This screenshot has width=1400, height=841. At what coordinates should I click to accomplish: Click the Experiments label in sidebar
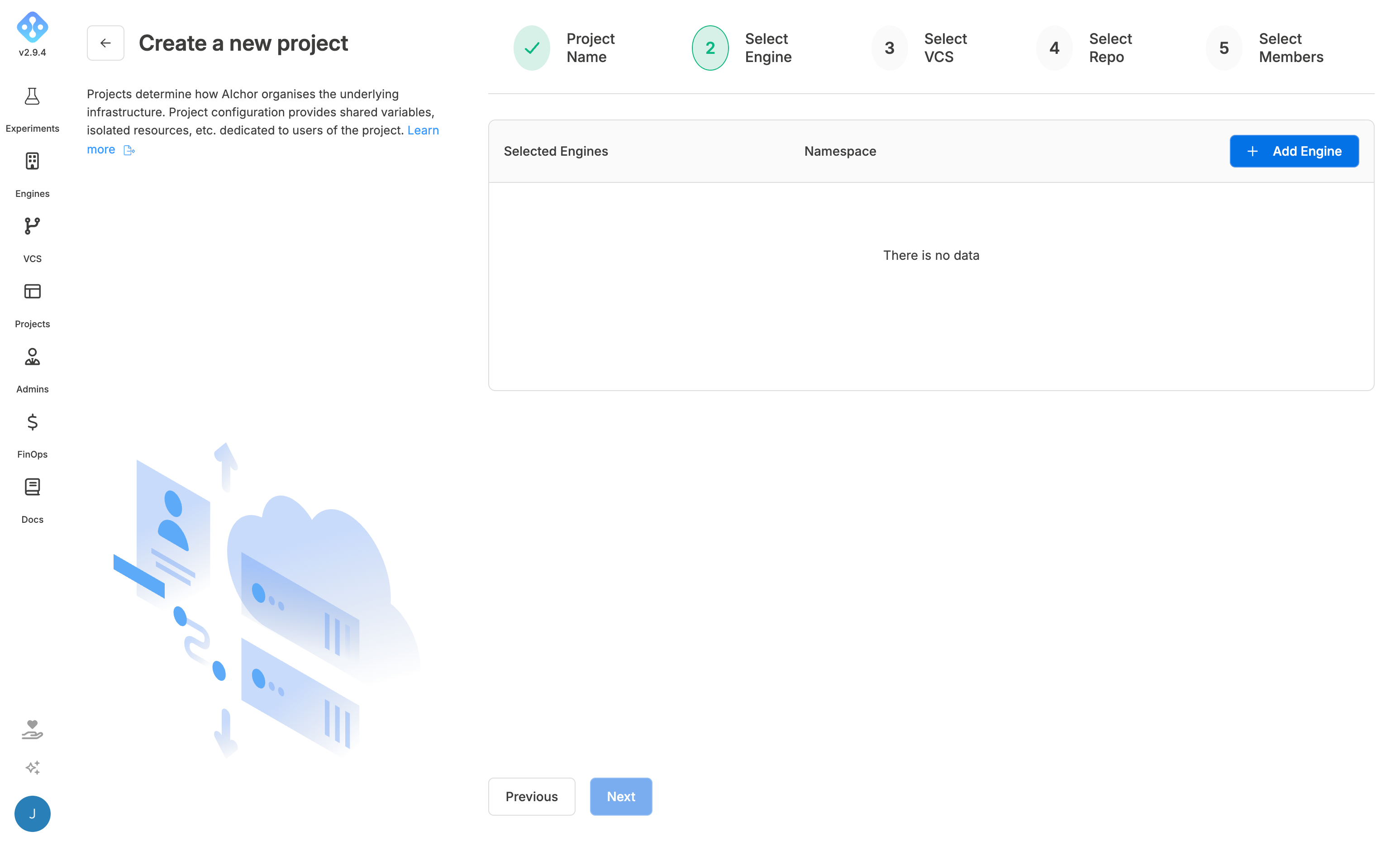(32, 129)
